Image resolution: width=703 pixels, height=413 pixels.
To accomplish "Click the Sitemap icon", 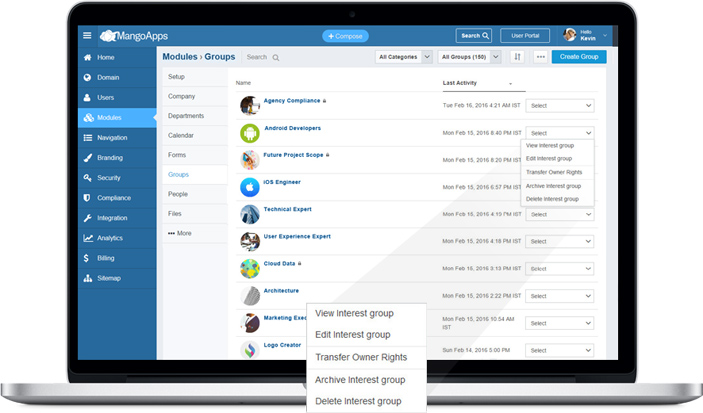I will pyautogui.click(x=87, y=278).
